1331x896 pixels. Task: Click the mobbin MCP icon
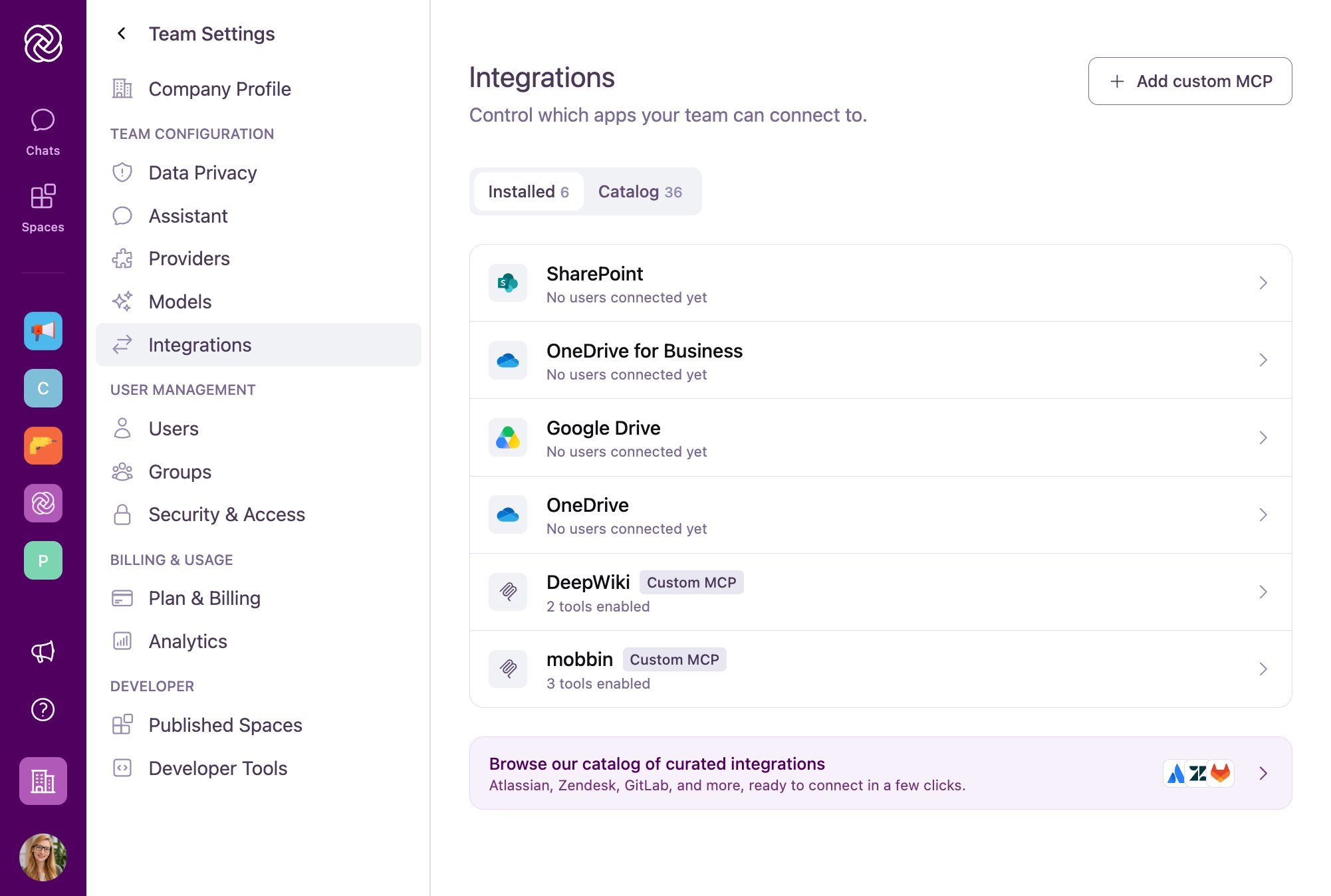[508, 669]
